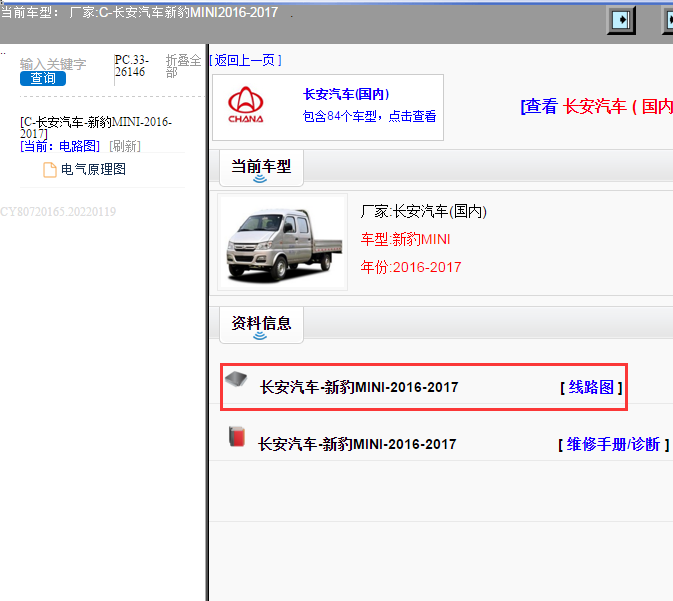Click the 查询 search button
The height and width of the screenshot is (601, 673).
43,79
